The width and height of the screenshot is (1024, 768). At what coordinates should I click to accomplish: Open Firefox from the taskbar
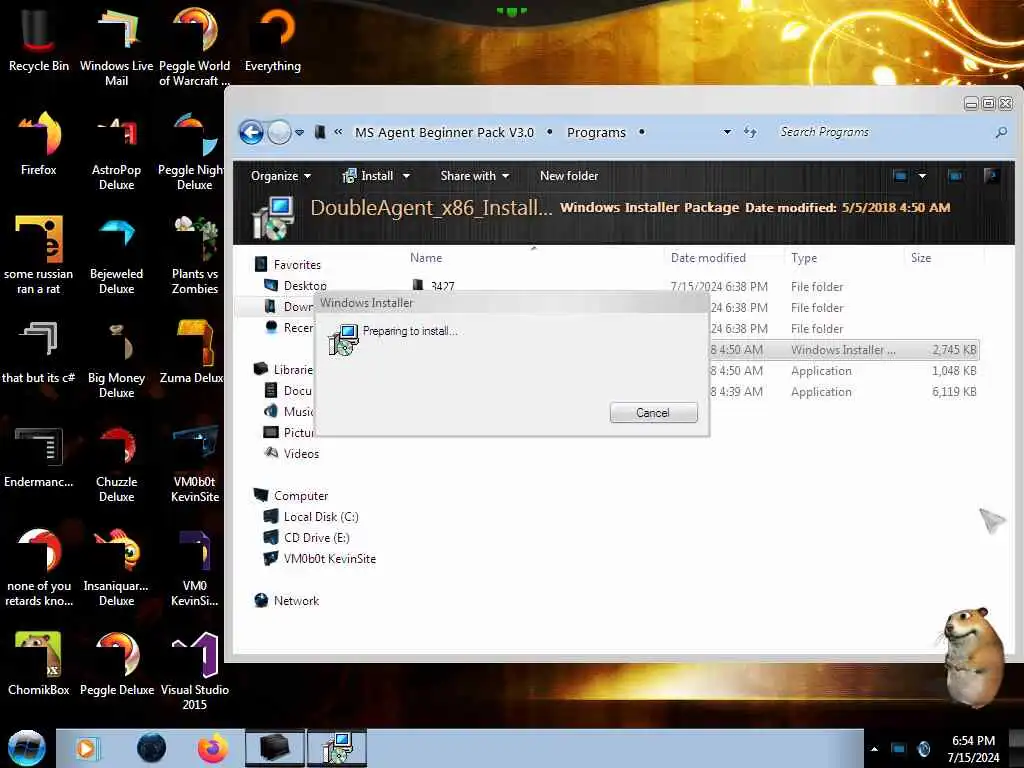click(x=213, y=748)
